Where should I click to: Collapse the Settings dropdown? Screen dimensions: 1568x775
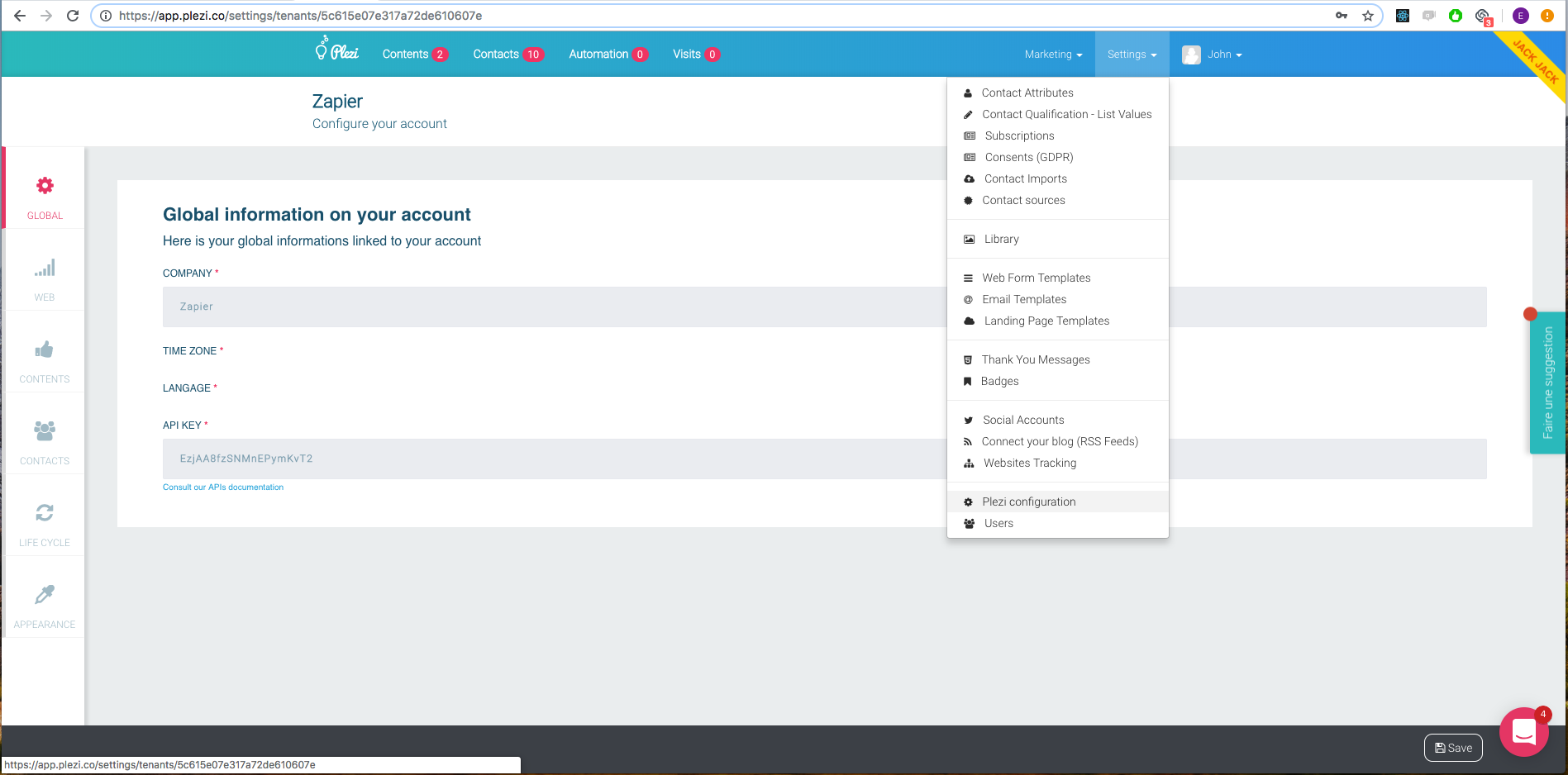coord(1132,55)
